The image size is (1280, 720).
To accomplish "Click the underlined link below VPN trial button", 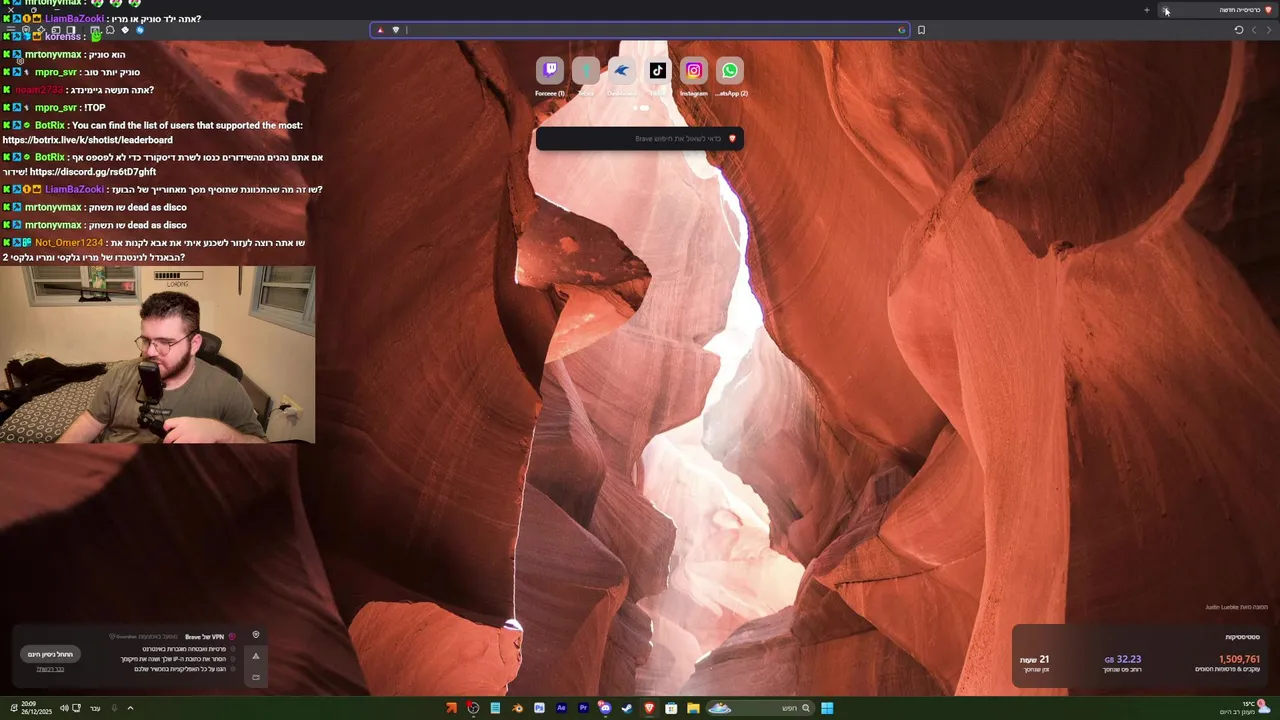I will (50, 669).
